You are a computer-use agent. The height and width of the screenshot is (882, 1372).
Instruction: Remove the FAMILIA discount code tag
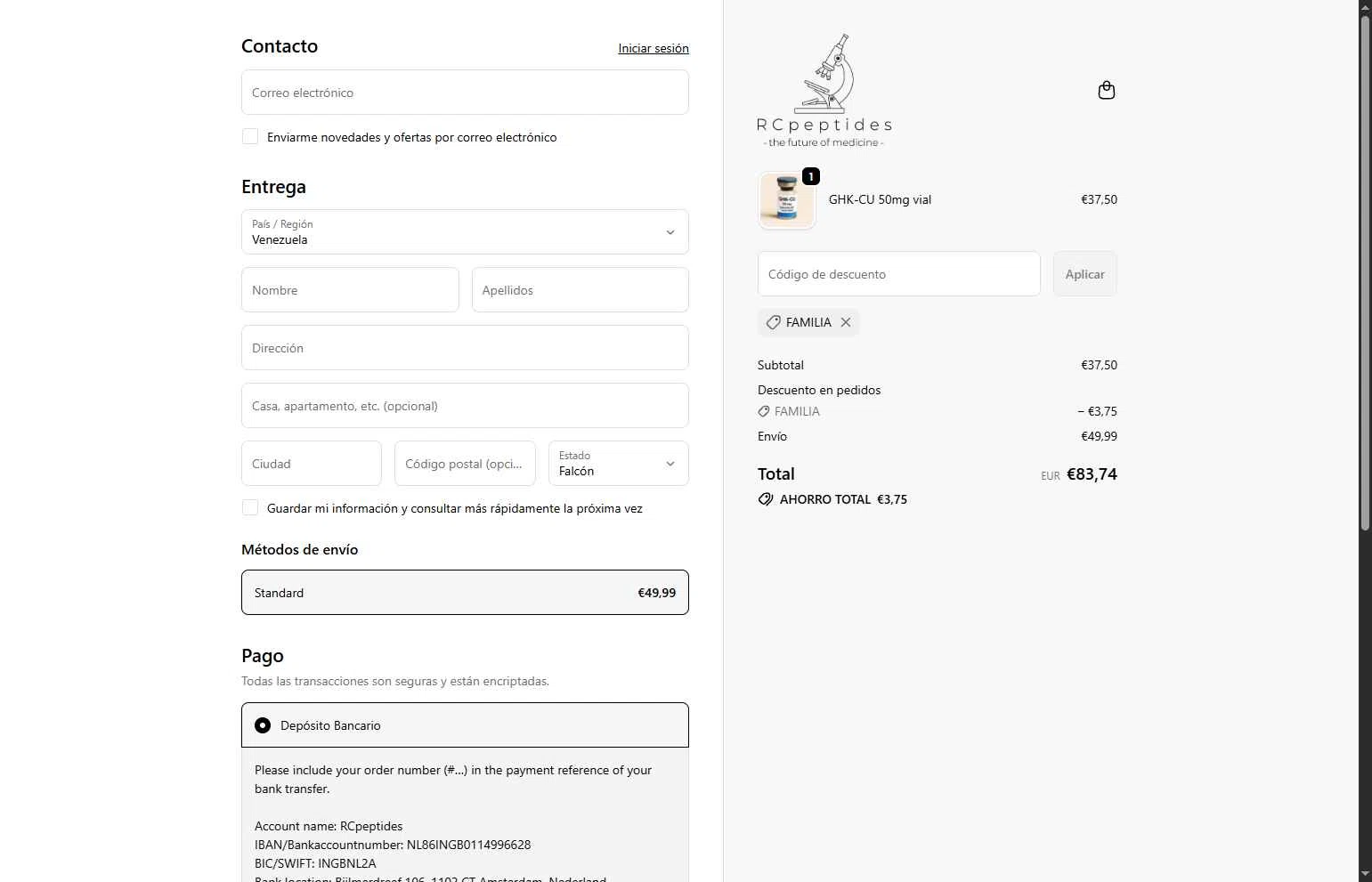point(846,322)
